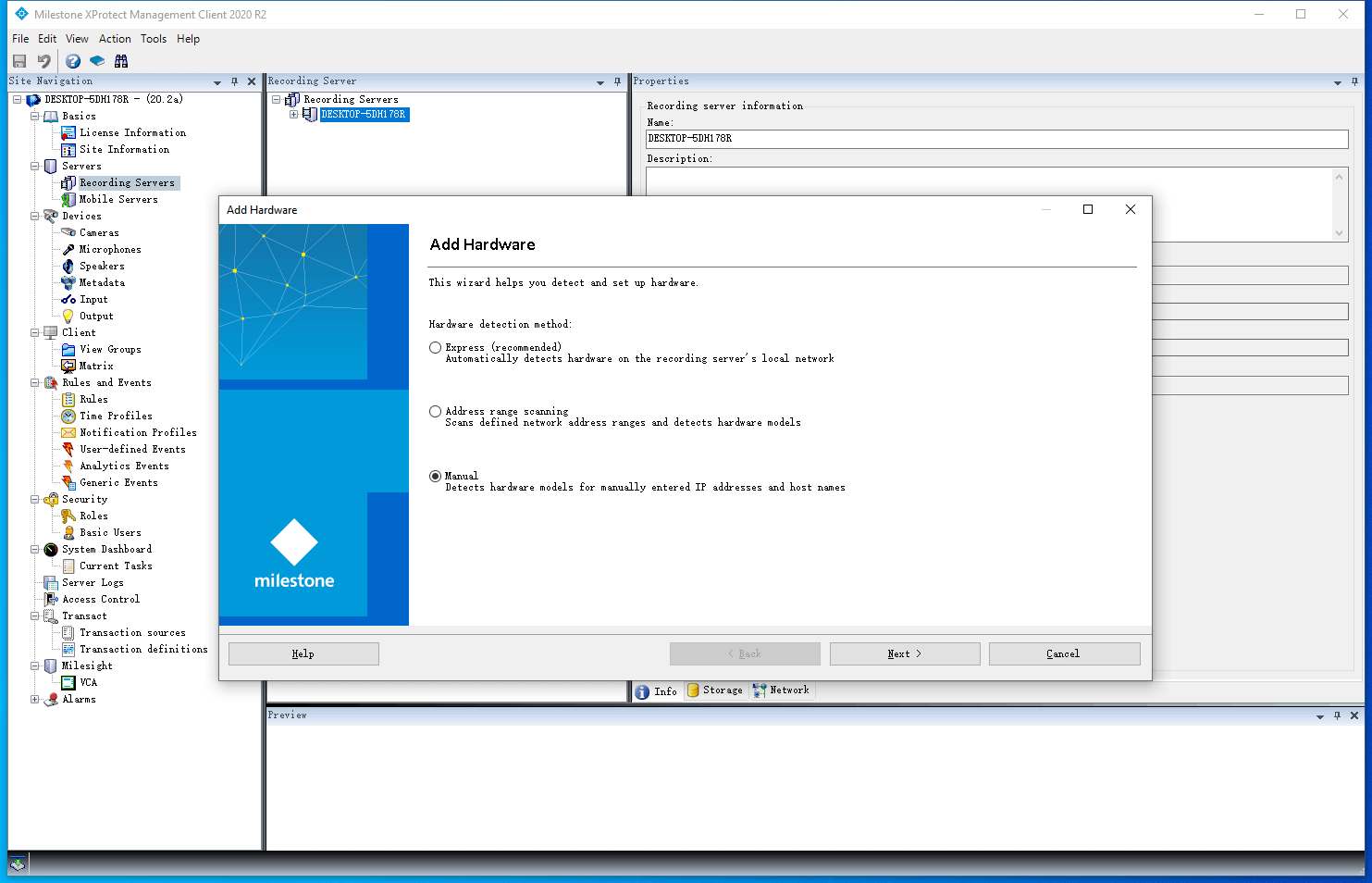Click the Site Information icon
This screenshot has height=883, width=1372.
pos(68,150)
